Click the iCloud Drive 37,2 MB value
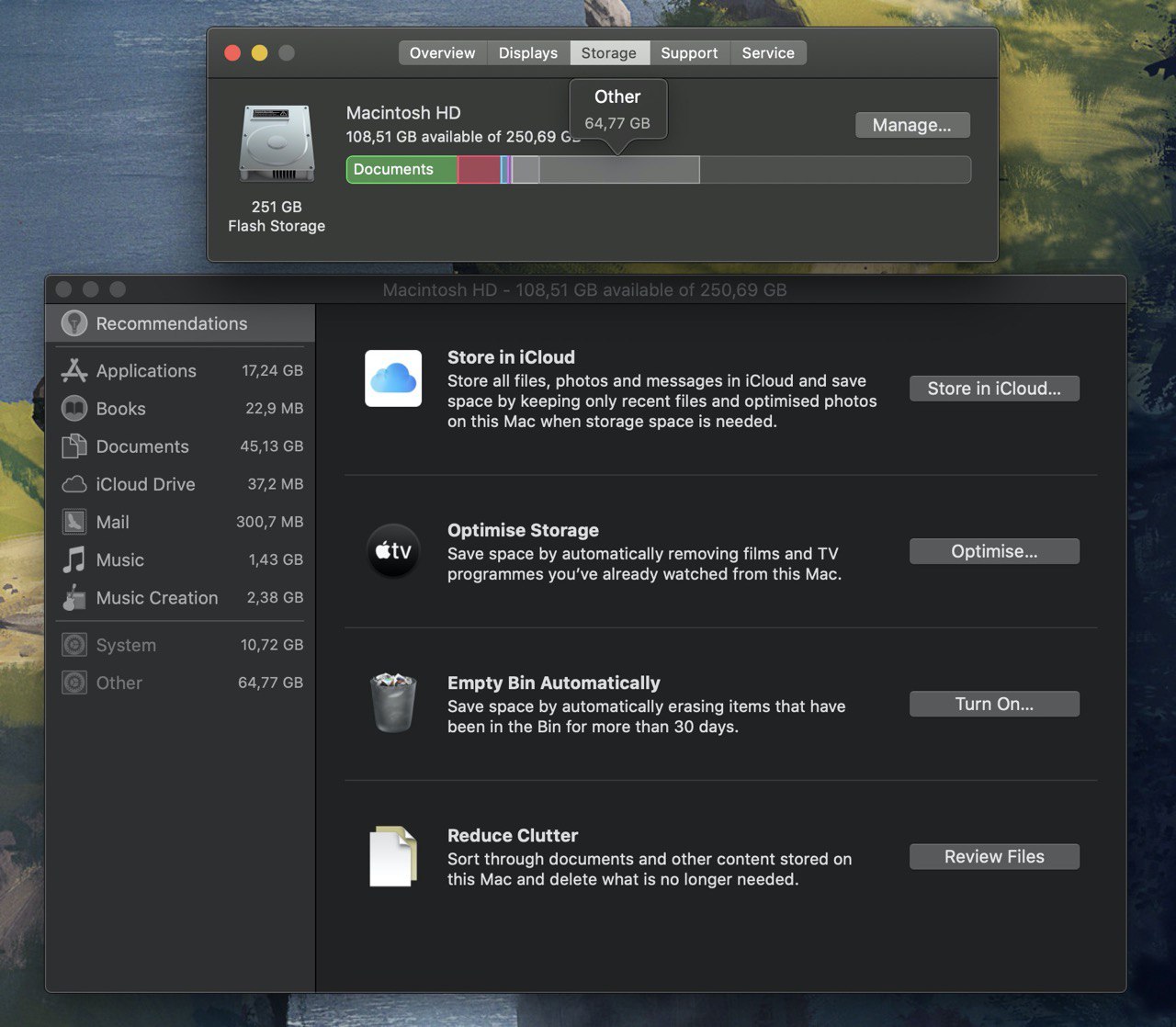 point(275,484)
